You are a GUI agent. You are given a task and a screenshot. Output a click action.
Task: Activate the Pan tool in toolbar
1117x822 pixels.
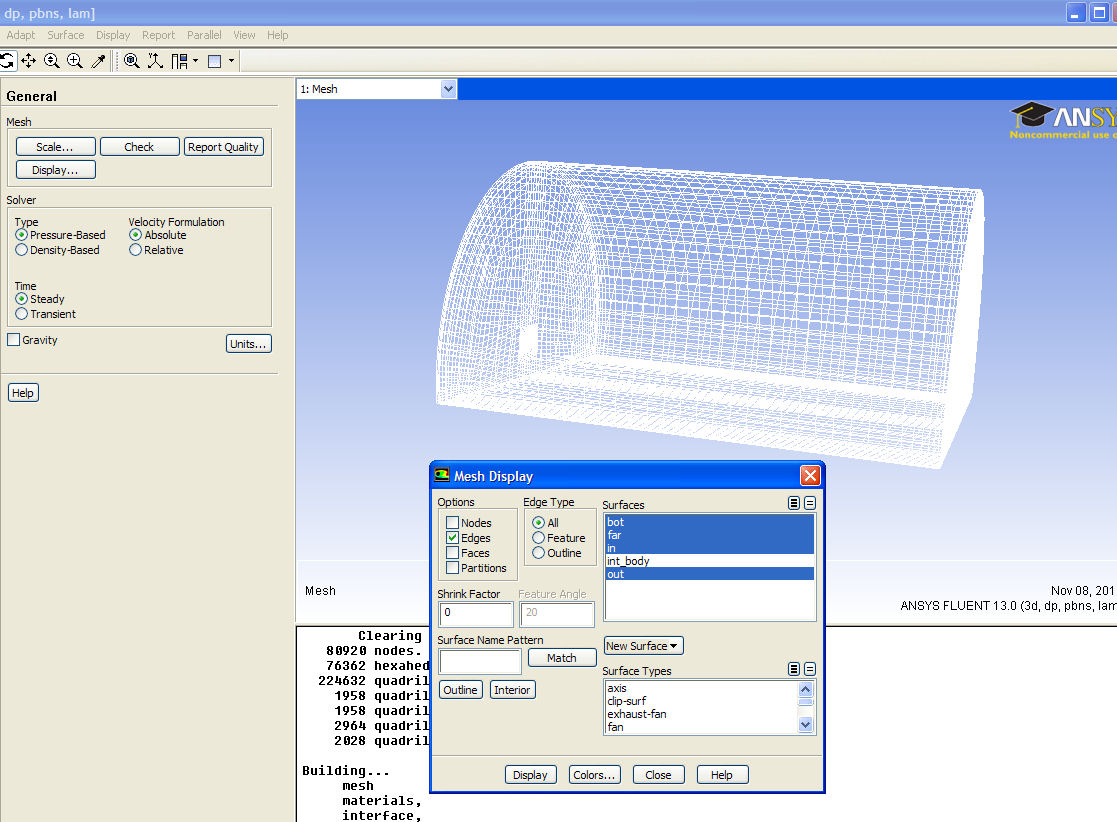point(28,61)
